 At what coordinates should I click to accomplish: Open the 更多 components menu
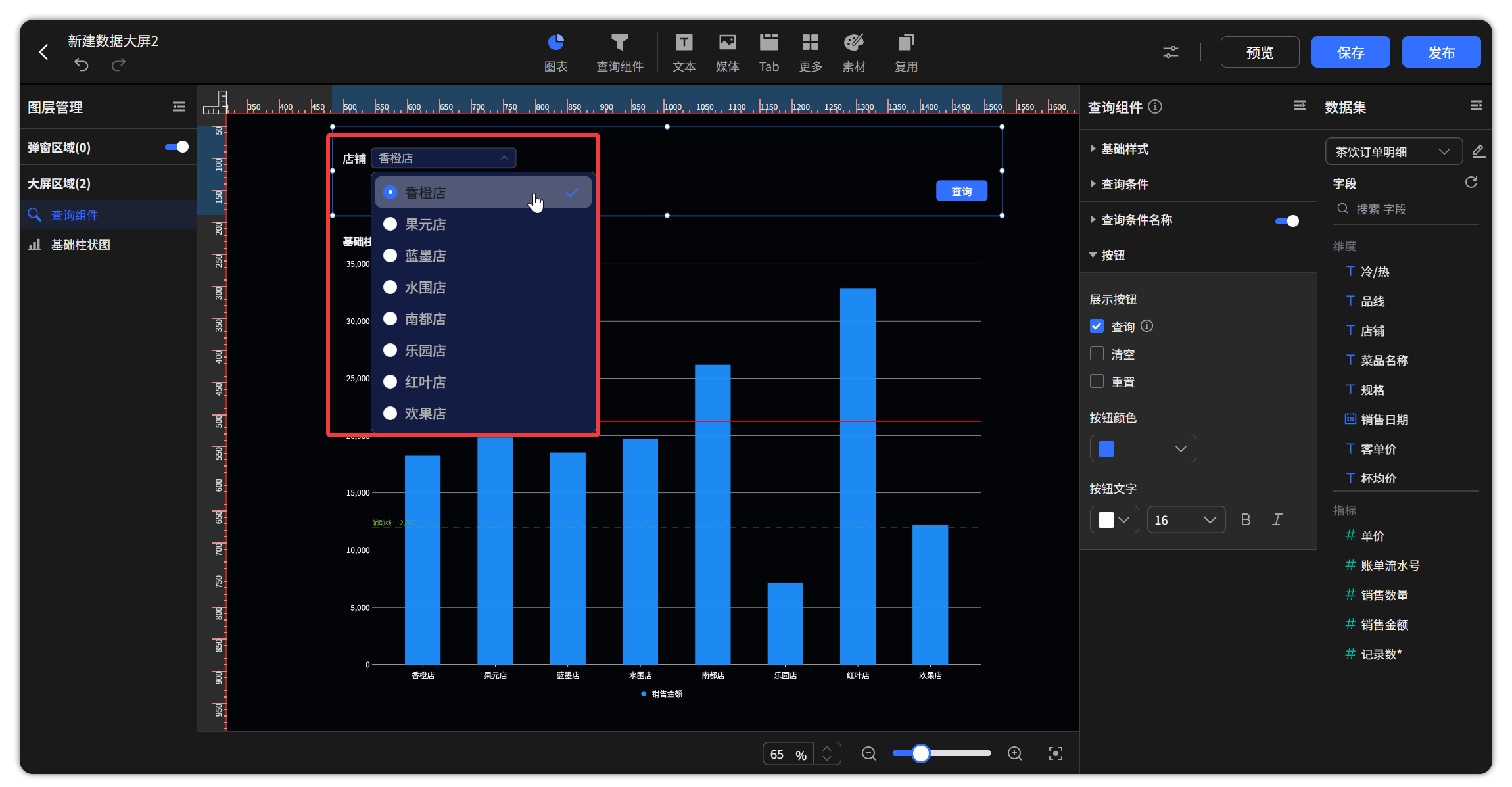coord(811,53)
